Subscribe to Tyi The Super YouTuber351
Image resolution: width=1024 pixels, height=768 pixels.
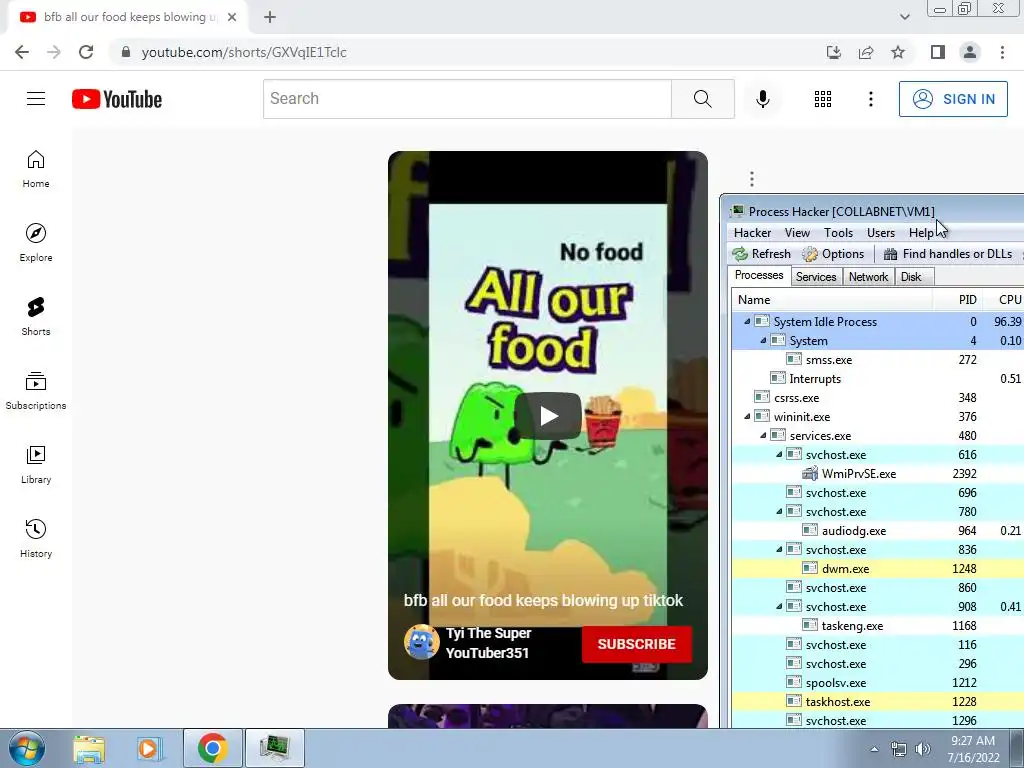(636, 644)
